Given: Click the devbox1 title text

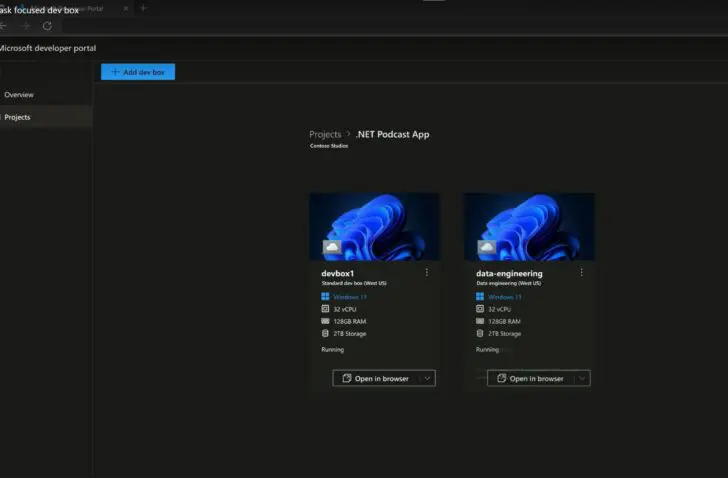Looking at the screenshot, I should tap(338, 273).
